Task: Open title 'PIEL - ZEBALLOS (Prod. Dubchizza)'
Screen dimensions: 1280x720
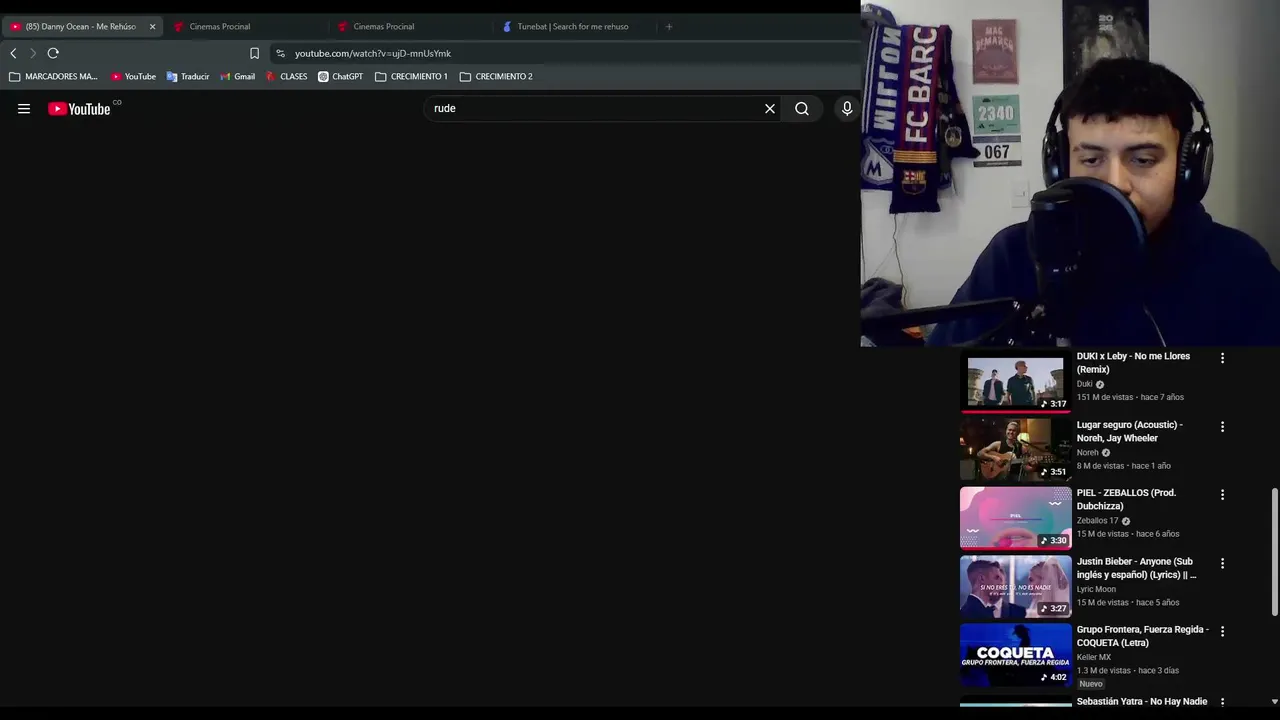Action: coord(1126,499)
